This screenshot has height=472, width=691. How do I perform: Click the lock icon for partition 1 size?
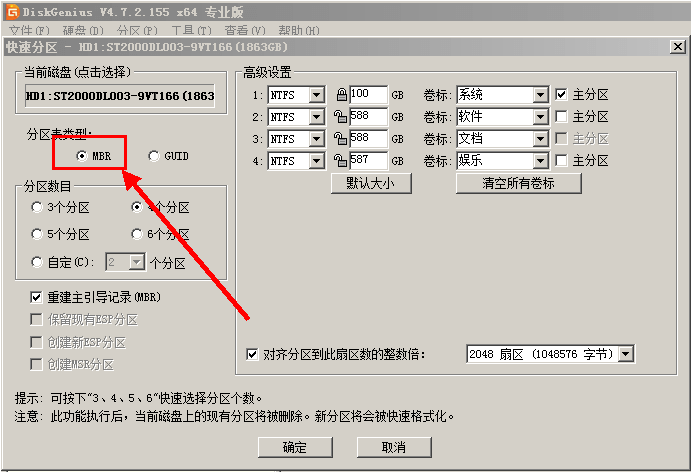(x=341, y=95)
